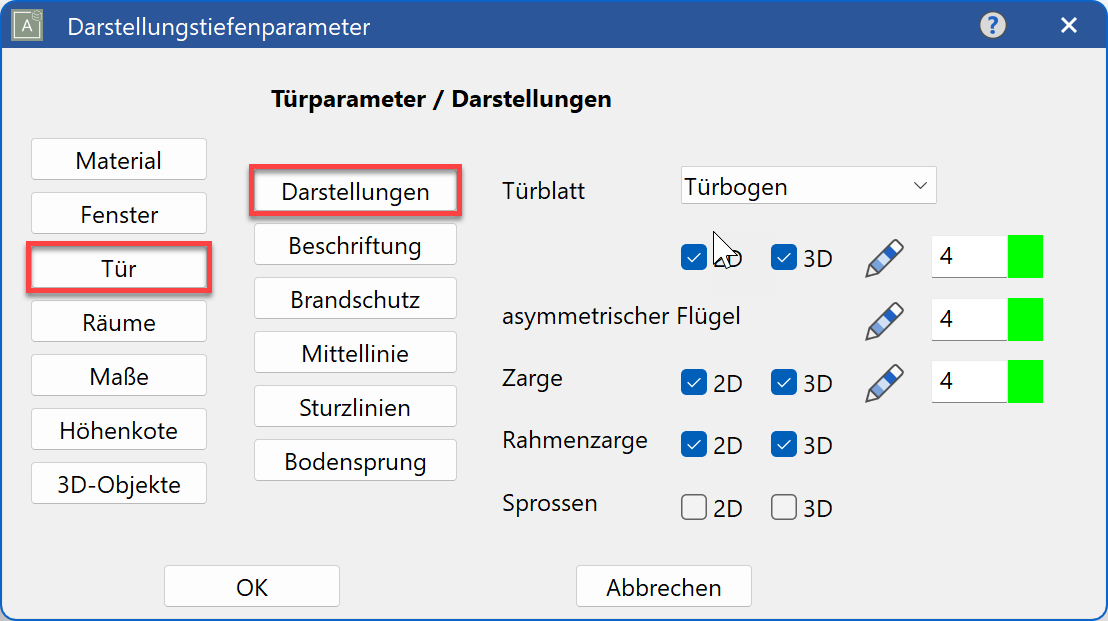This screenshot has height=621, width=1108.
Task: Open the 3D-Objekte category
Action: tap(119, 484)
